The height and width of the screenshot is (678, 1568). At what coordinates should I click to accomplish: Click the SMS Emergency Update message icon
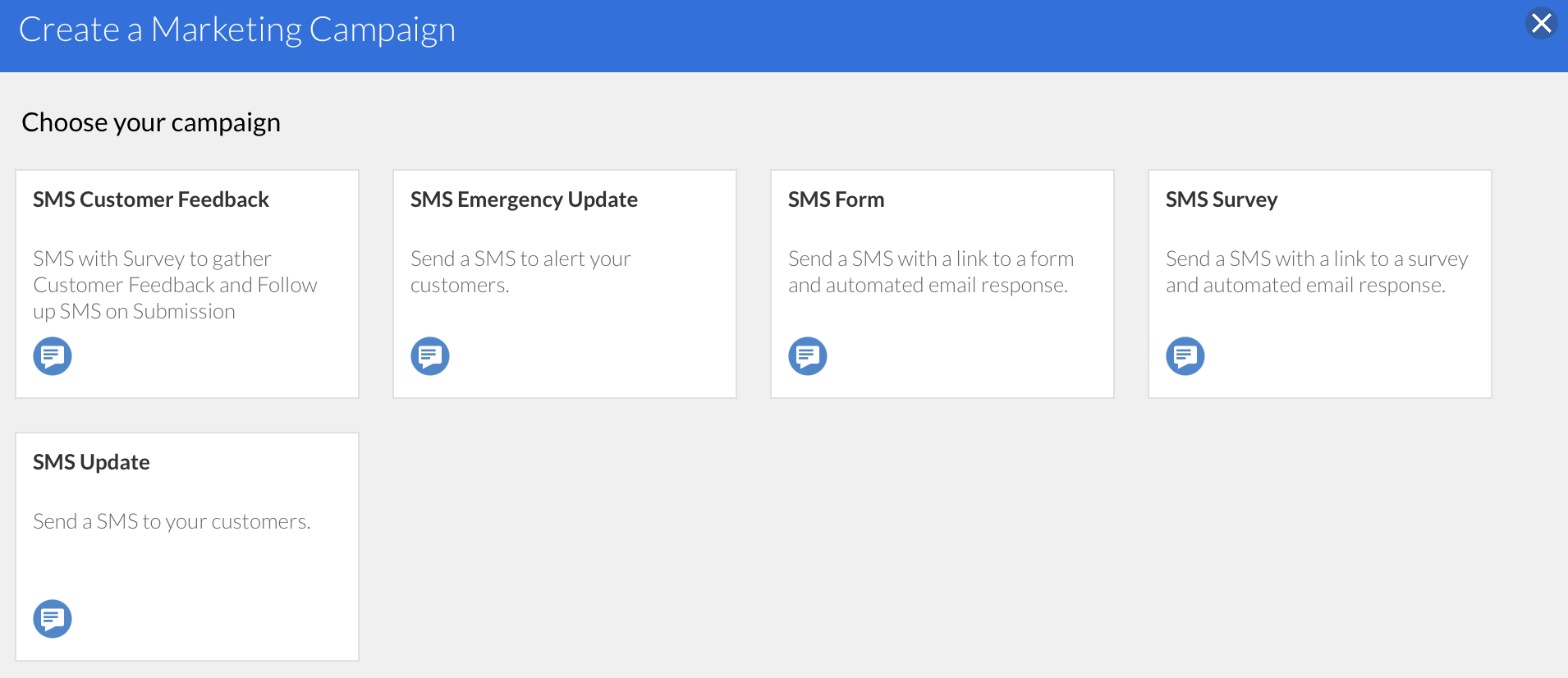pyautogui.click(x=430, y=356)
